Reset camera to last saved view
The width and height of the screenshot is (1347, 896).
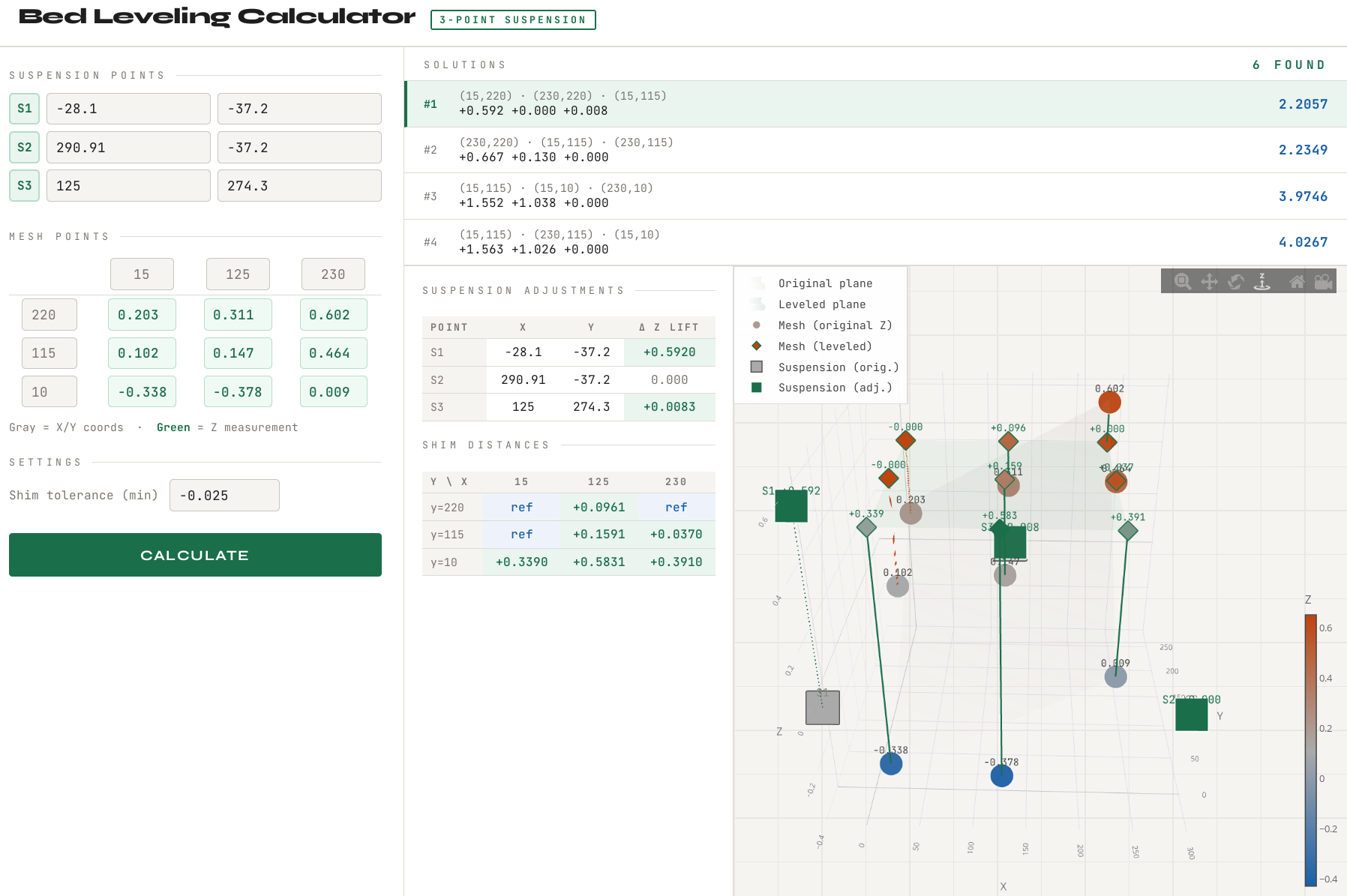click(x=1323, y=281)
